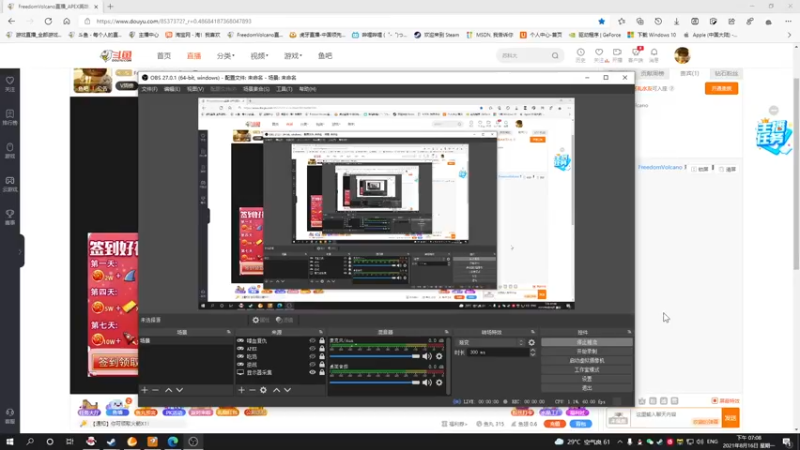Viewport: 800px width, 450px height.
Task: Open source properties gear in Sources toolbar
Action: click(x=263, y=390)
